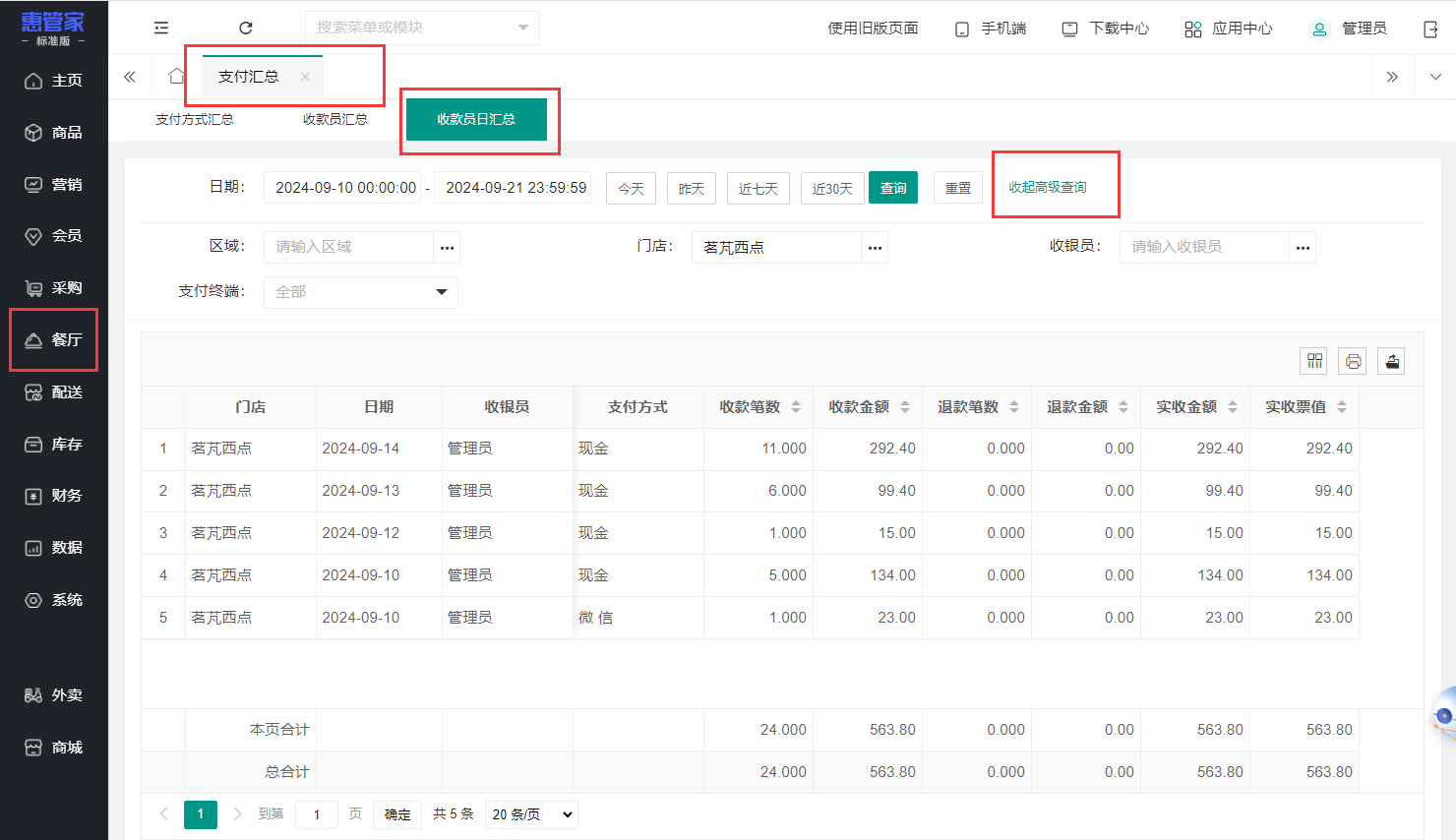
Task: Move tabs left with the double chevron
Action: pos(130,77)
